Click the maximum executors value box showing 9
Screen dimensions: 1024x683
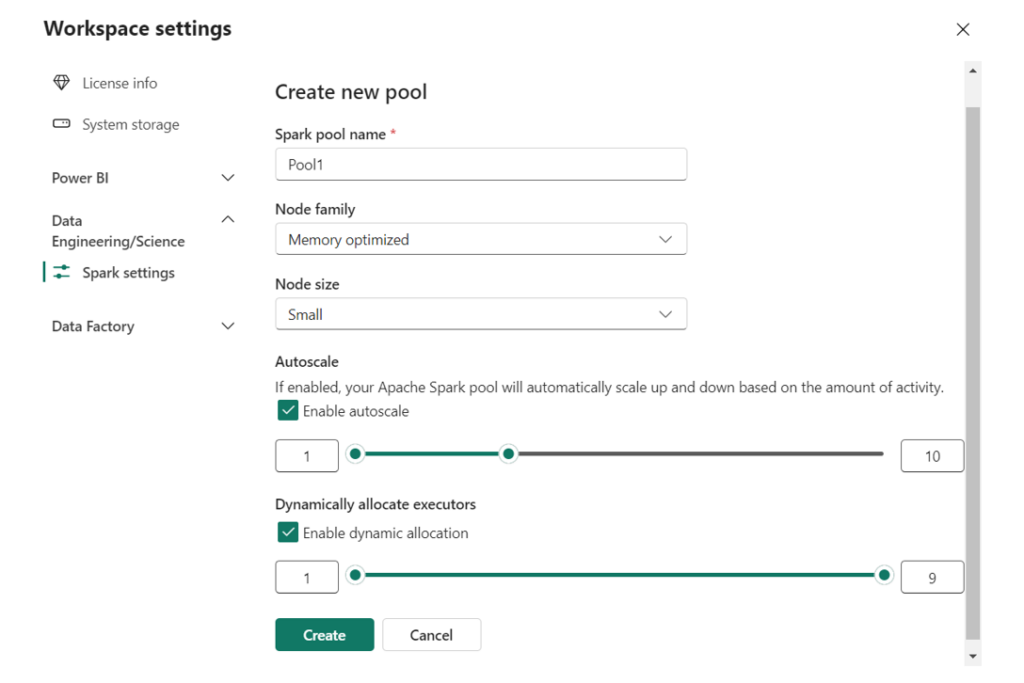[x=932, y=577]
